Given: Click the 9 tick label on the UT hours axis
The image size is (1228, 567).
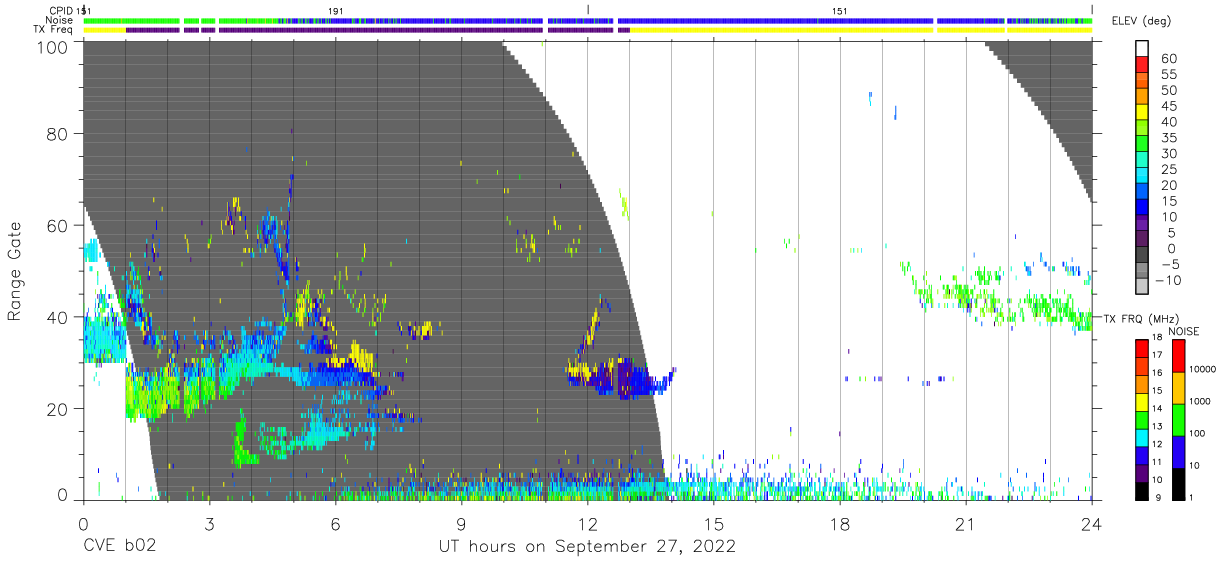Looking at the screenshot, I should (x=461, y=523).
